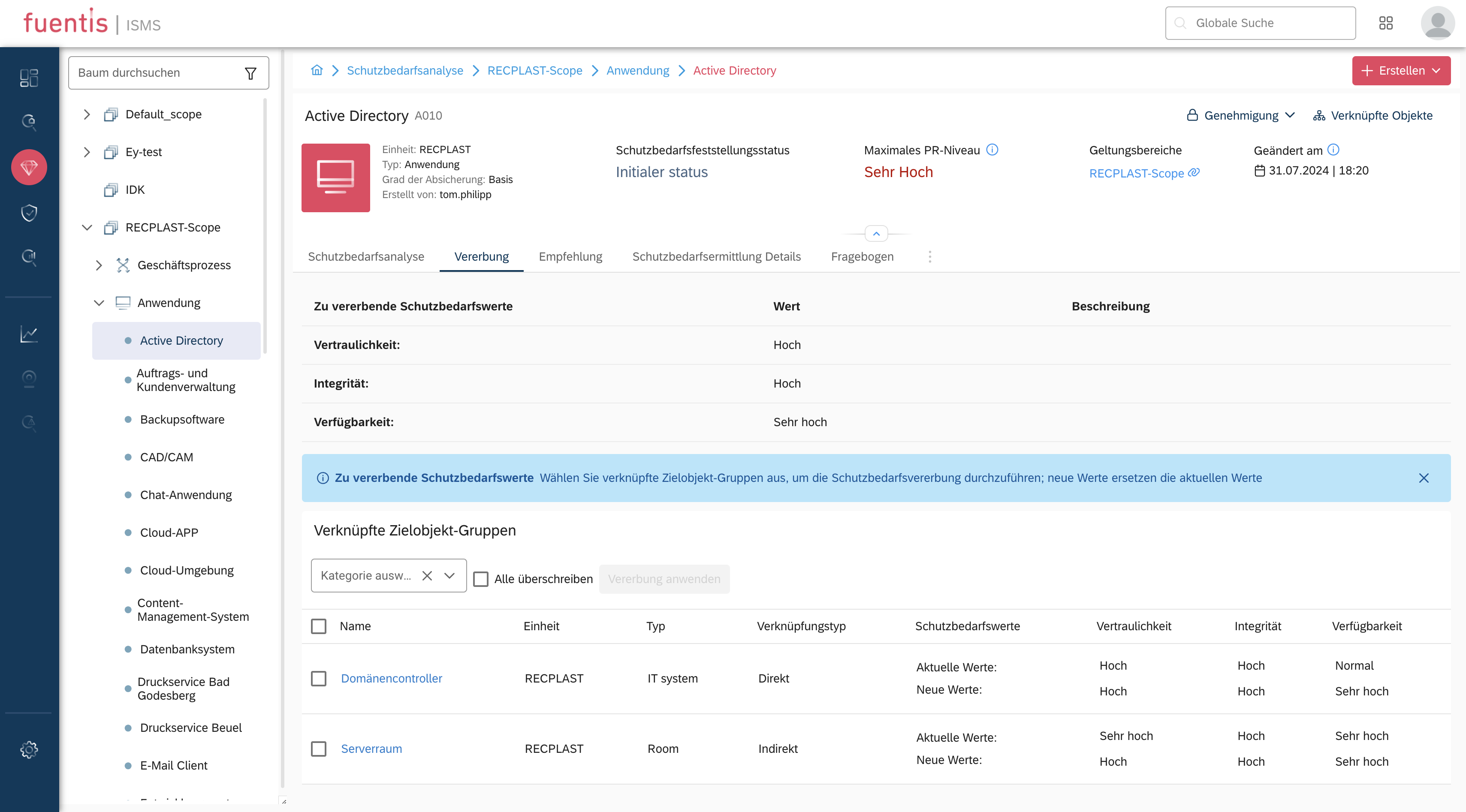
Task: Click the chart icon in left sidebar
Action: click(x=29, y=334)
